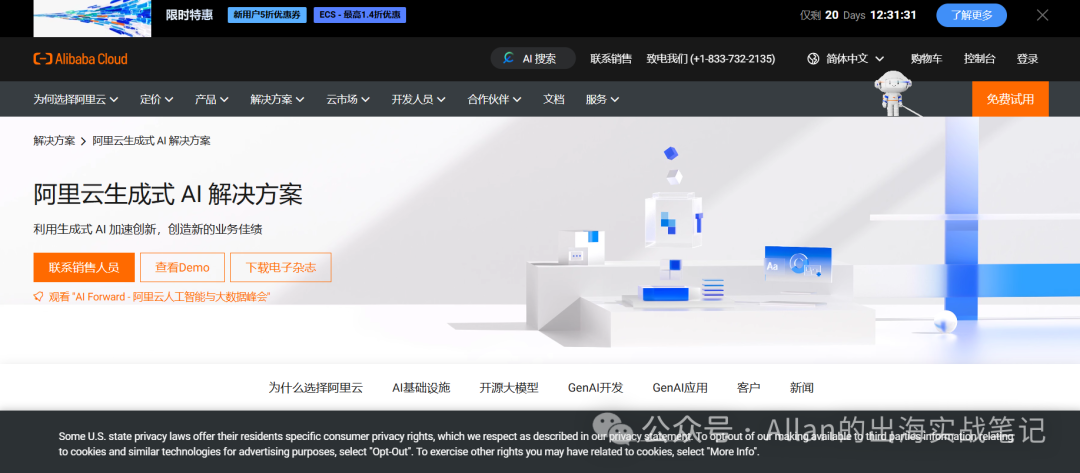This screenshot has height=473, width=1080.
Task: Expand the 解决方案 navigation menu
Action: [x=278, y=99]
